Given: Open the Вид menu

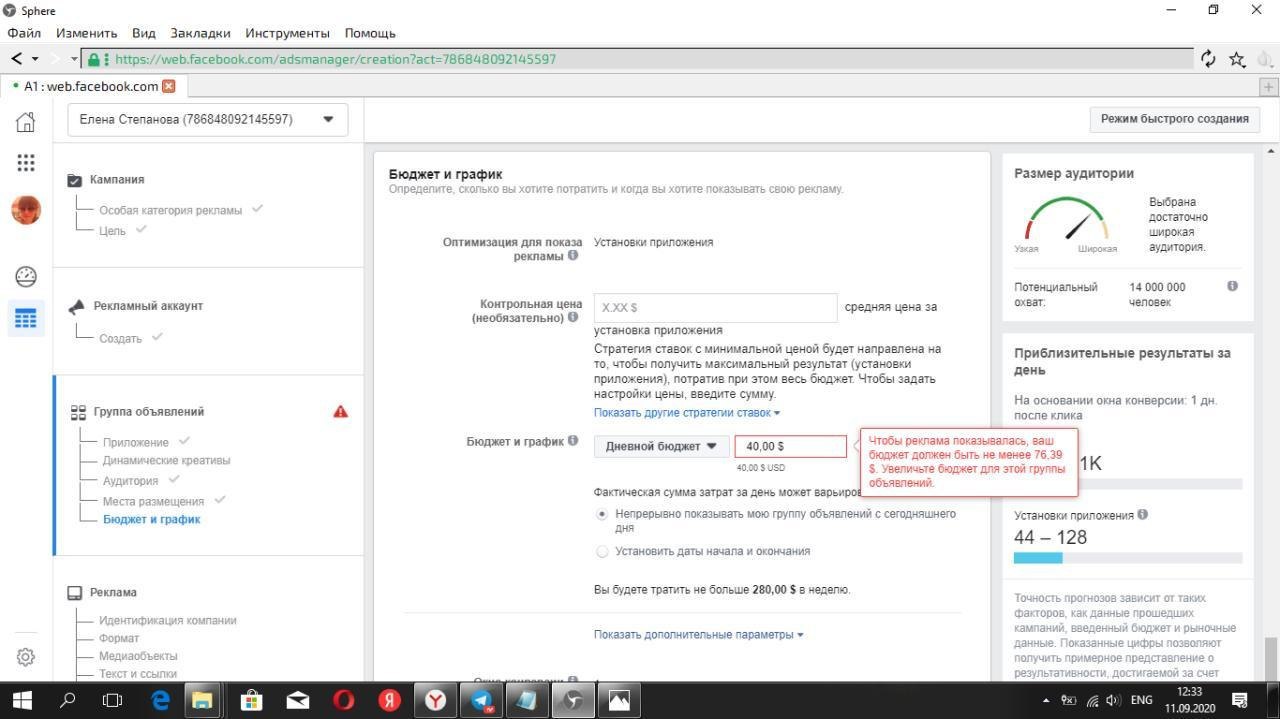Looking at the screenshot, I should [x=144, y=33].
